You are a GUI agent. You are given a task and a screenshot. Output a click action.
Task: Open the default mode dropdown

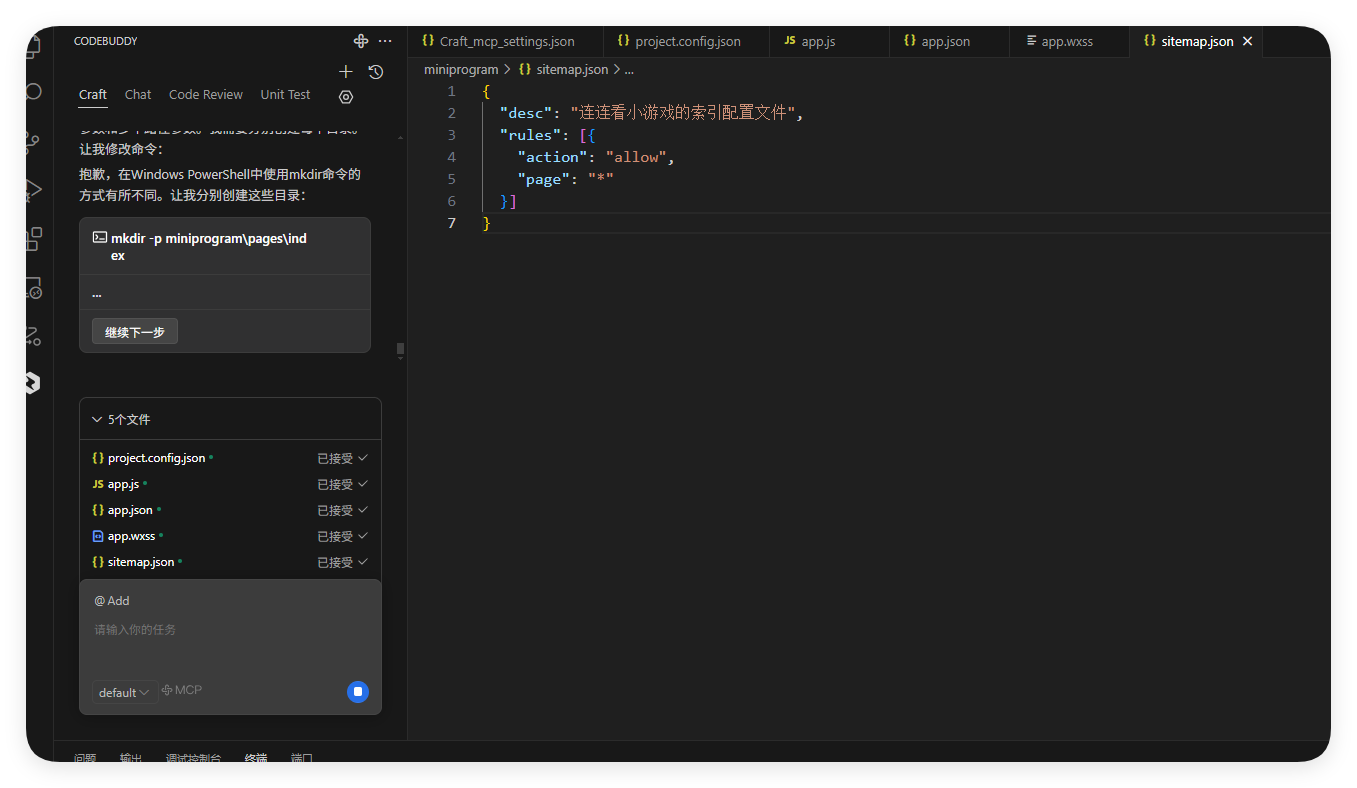pos(124,692)
